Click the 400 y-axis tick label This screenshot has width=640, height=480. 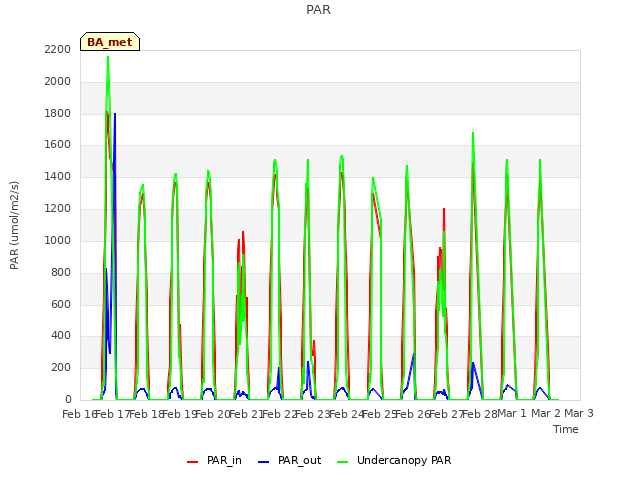pyautogui.click(x=61, y=336)
